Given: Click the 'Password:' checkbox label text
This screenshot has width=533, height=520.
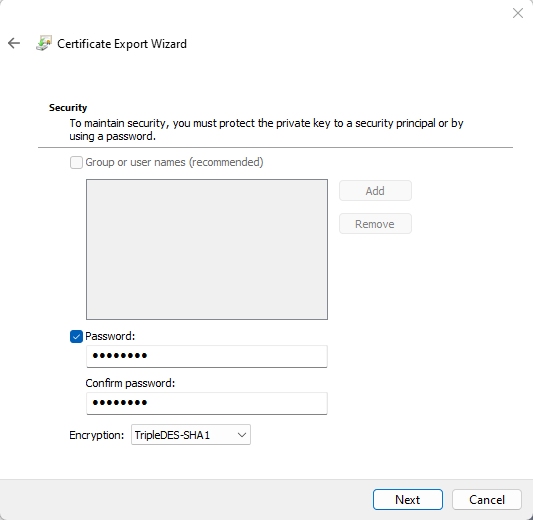Looking at the screenshot, I should pos(110,336).
